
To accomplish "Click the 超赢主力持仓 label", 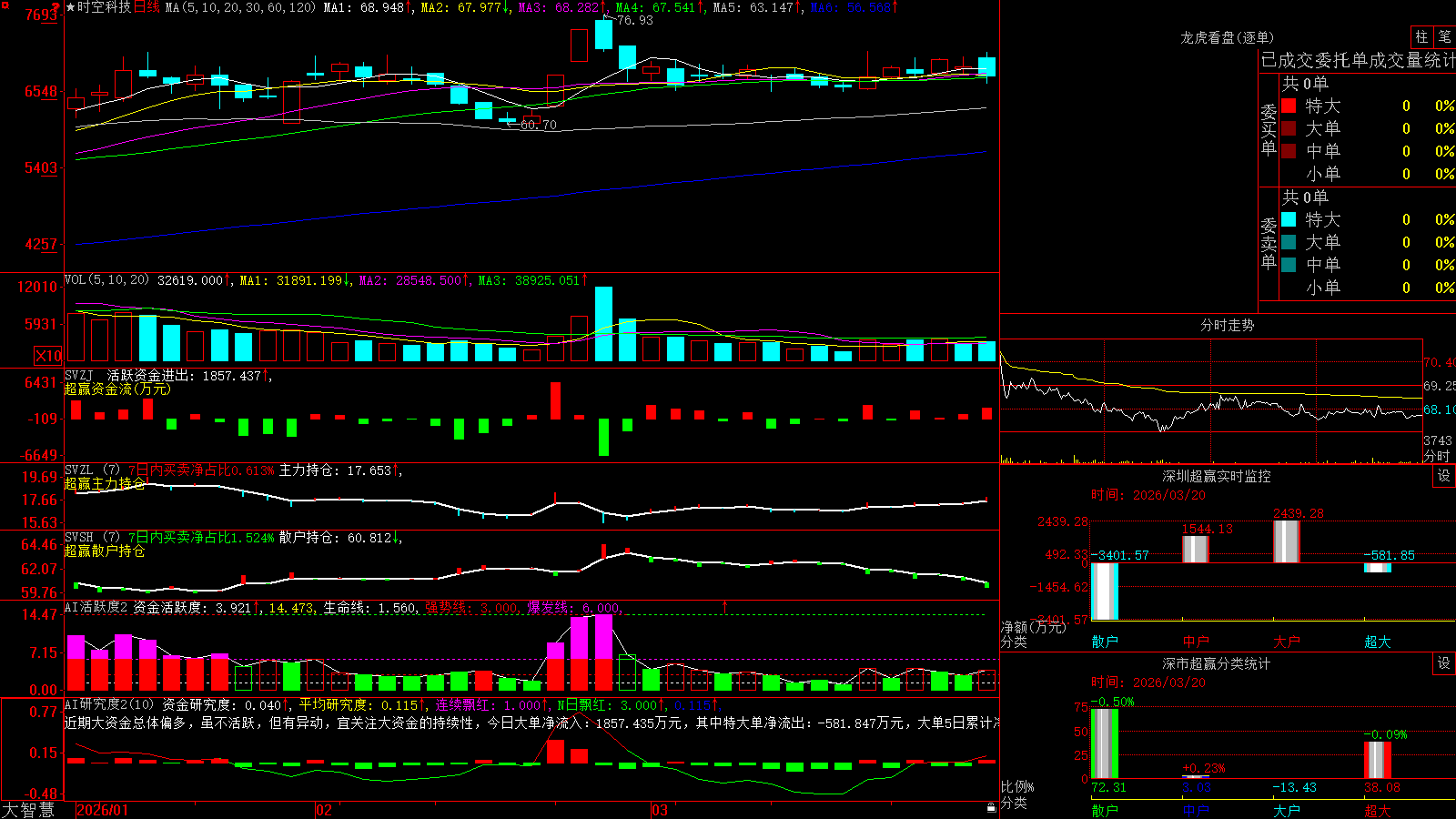I will (x=105, y=483).
